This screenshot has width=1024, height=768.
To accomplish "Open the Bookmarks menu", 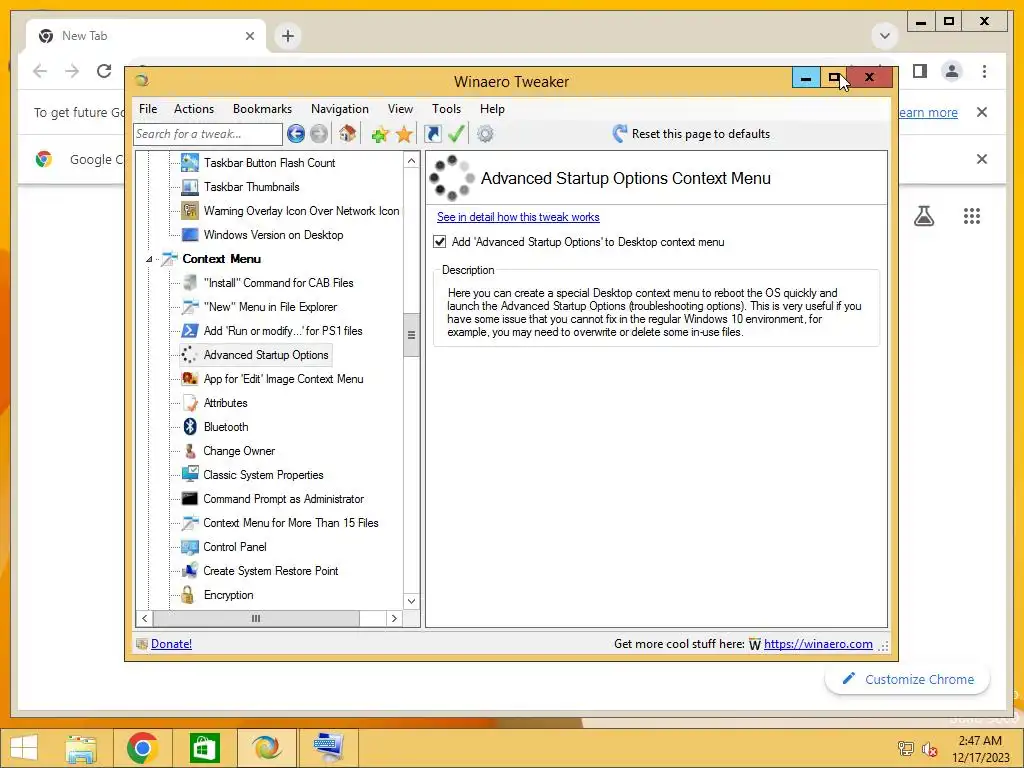I will [x=263, y=109].
